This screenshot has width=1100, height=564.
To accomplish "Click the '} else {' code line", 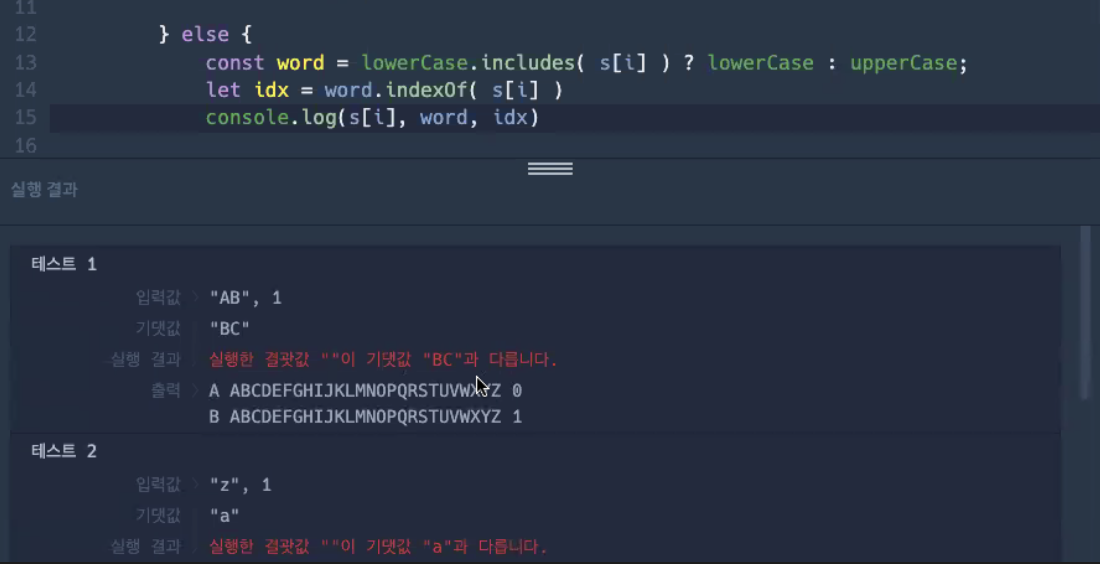I will (205, 34).
